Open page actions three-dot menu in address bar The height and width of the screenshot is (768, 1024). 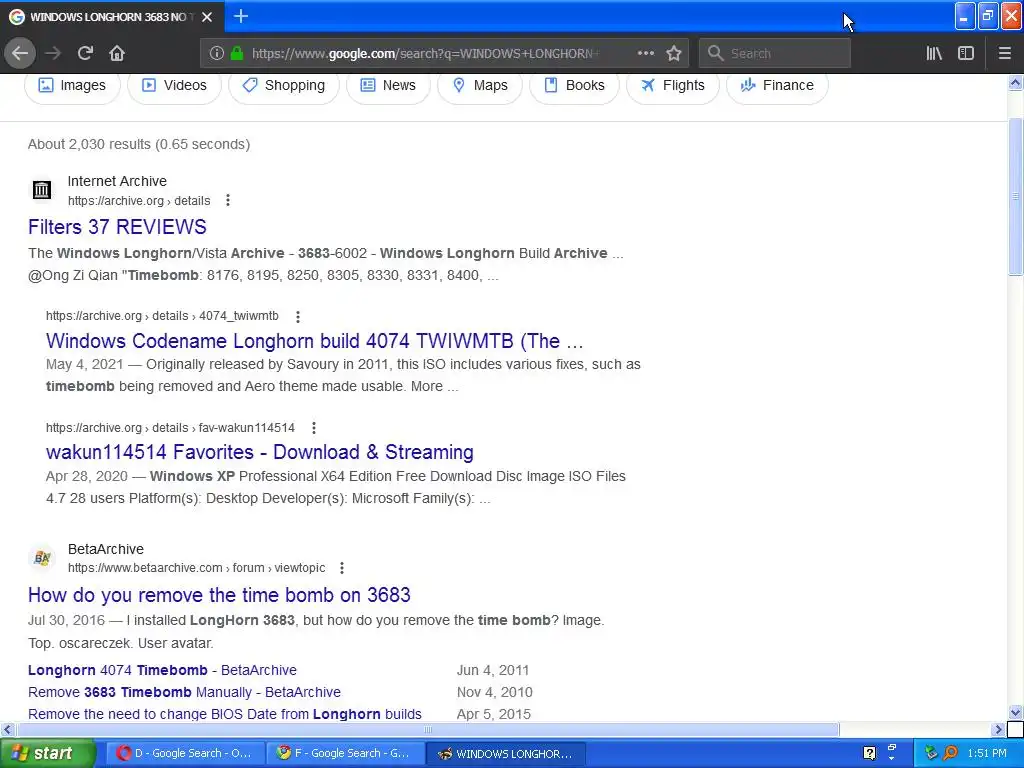[x=645, y=53]
